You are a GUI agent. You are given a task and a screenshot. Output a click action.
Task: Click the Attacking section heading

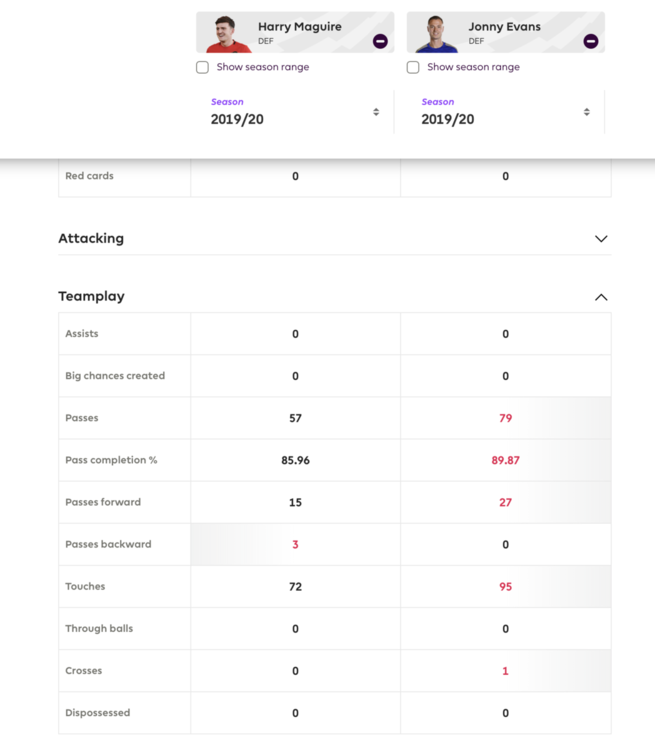(91, 238)
